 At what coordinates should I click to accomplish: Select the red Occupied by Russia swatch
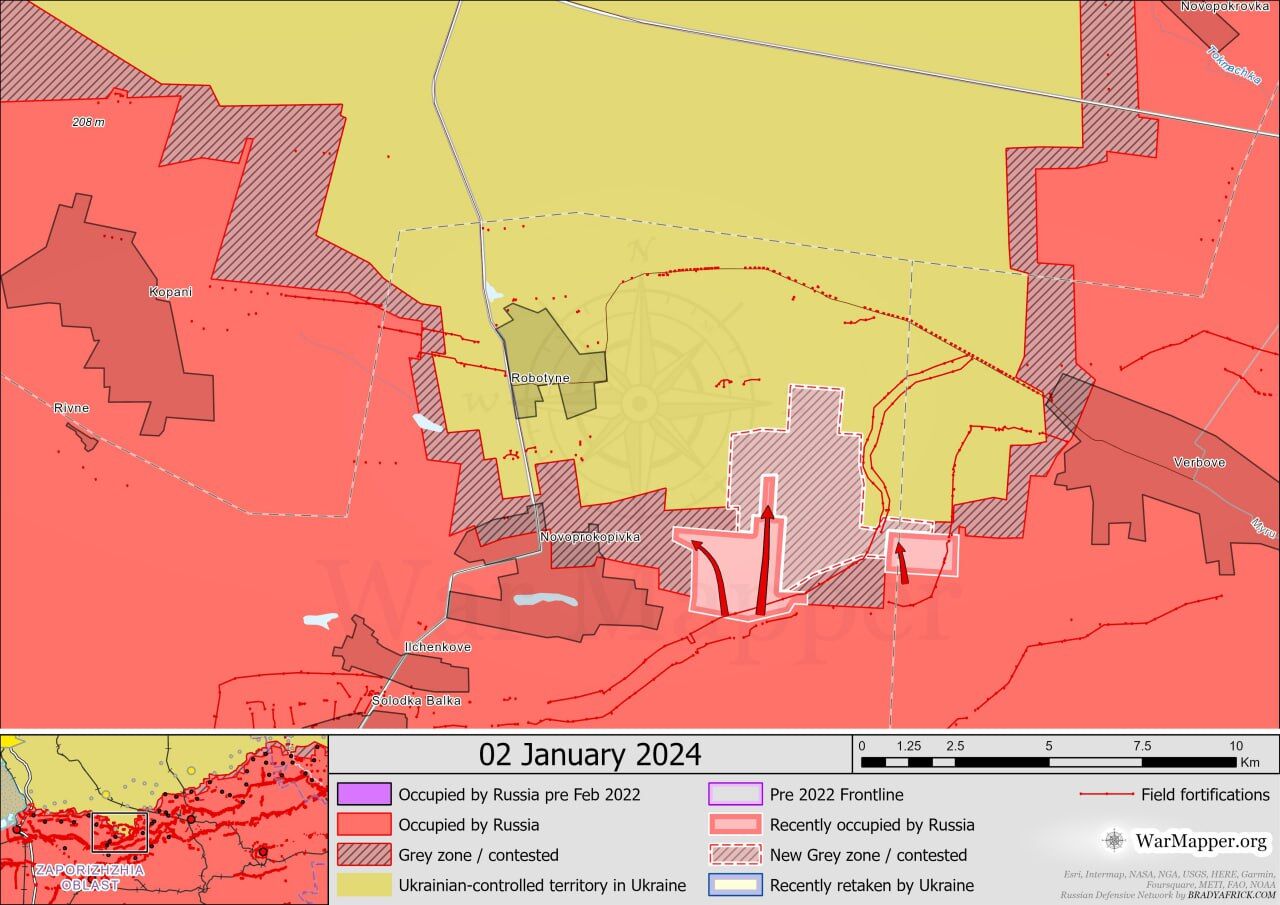click(363, 825)
